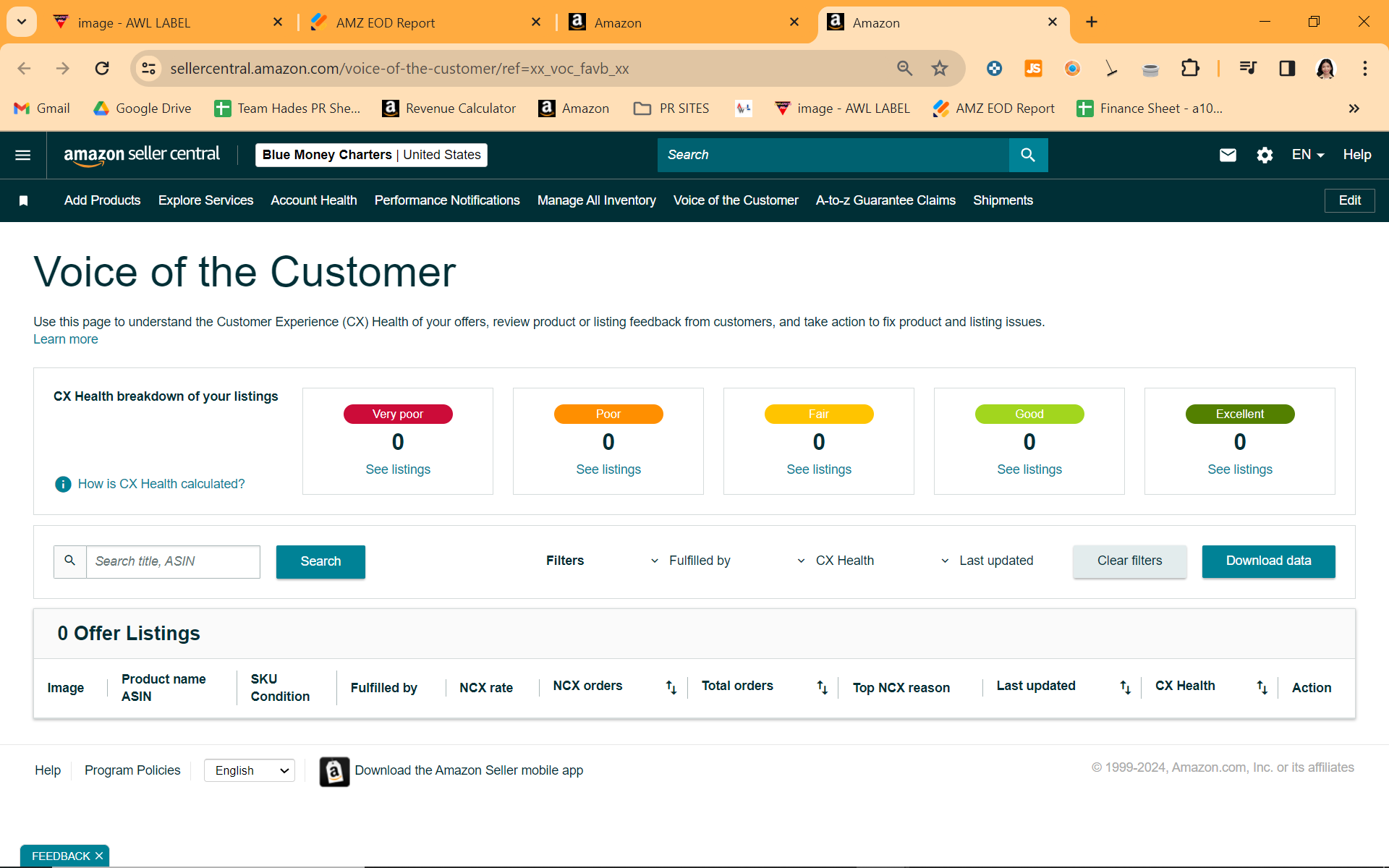Screen dimensions: 1389x868
Task: Sort by Total orders column arrows
Action: pos(823,687)
